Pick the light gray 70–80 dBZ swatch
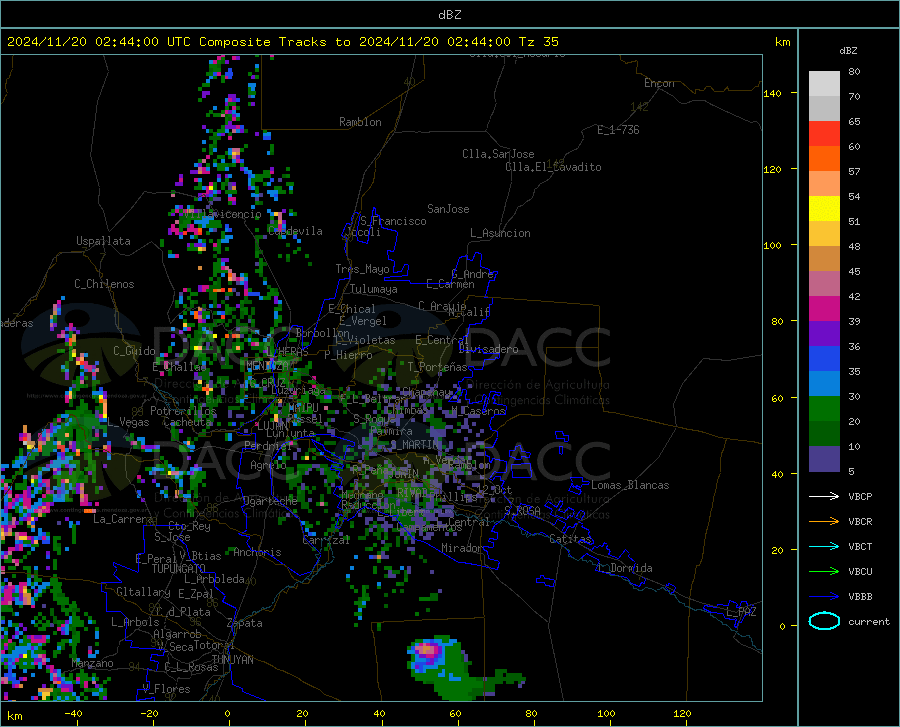Image resolution: width=900 pixels, height=727 pixels. click(824, 84)
